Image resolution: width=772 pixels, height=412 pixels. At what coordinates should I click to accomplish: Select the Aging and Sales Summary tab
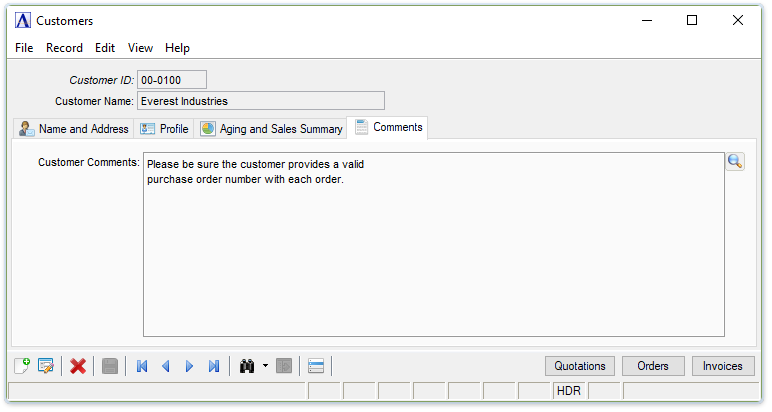(x=271, y=129)
